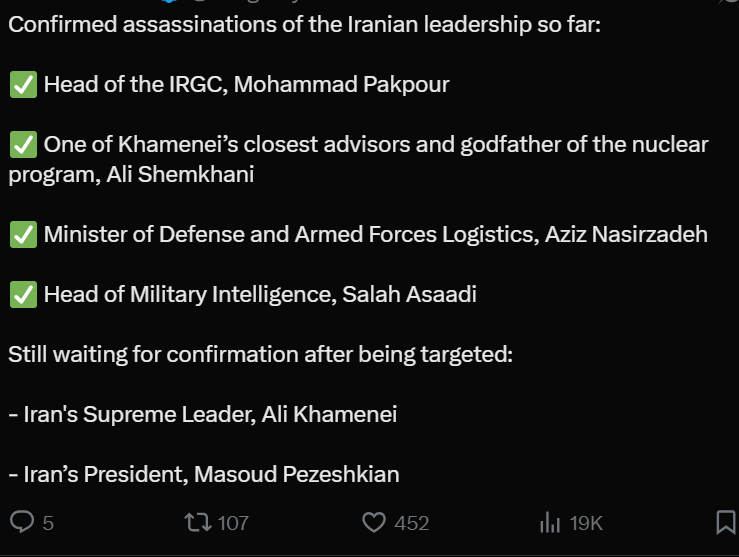Click the repost arrows icon
739x557 pixels.
(x=197, y=522)
